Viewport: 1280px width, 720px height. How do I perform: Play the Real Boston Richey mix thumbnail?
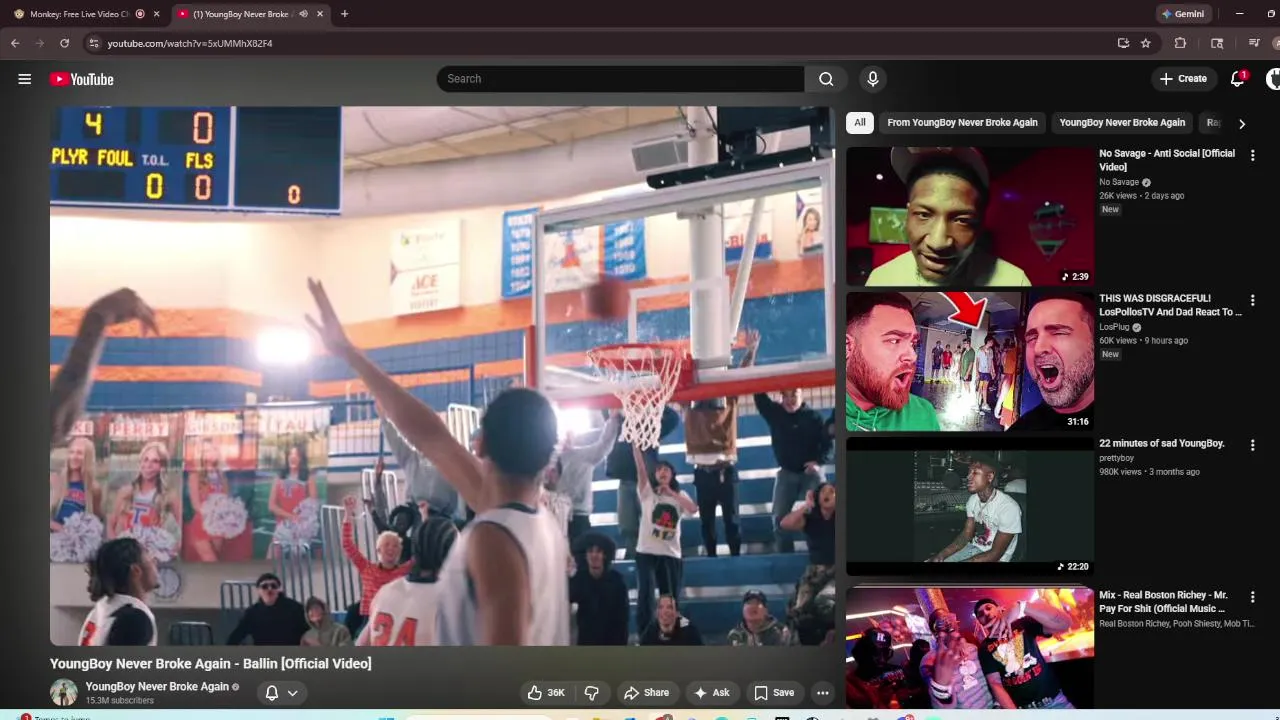tap(970, 648)
